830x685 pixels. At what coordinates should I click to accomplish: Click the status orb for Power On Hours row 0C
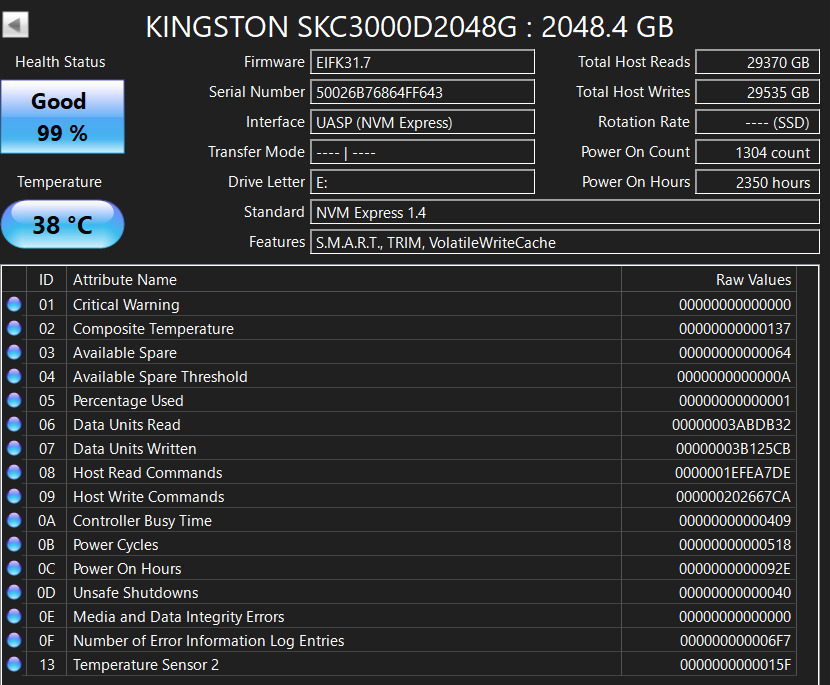tap(14, 569)
